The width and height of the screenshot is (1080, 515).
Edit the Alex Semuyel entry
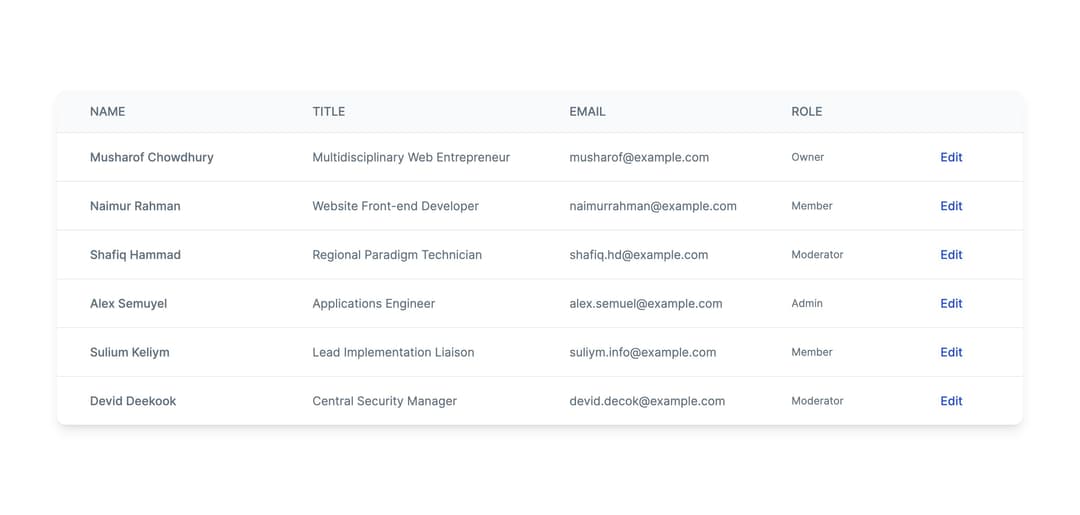click(950, 303)
